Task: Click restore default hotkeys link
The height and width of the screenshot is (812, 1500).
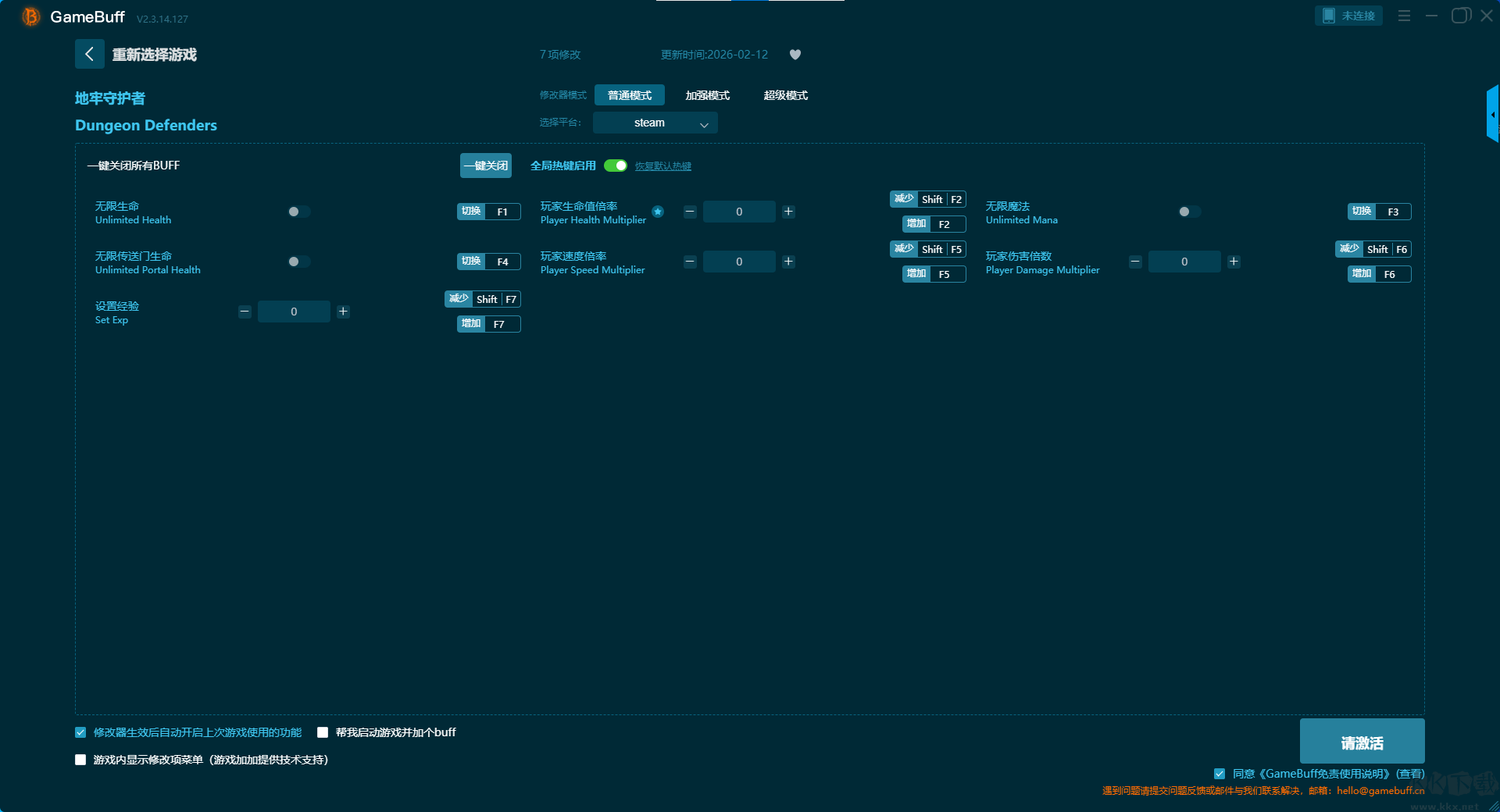Action: 662,166
